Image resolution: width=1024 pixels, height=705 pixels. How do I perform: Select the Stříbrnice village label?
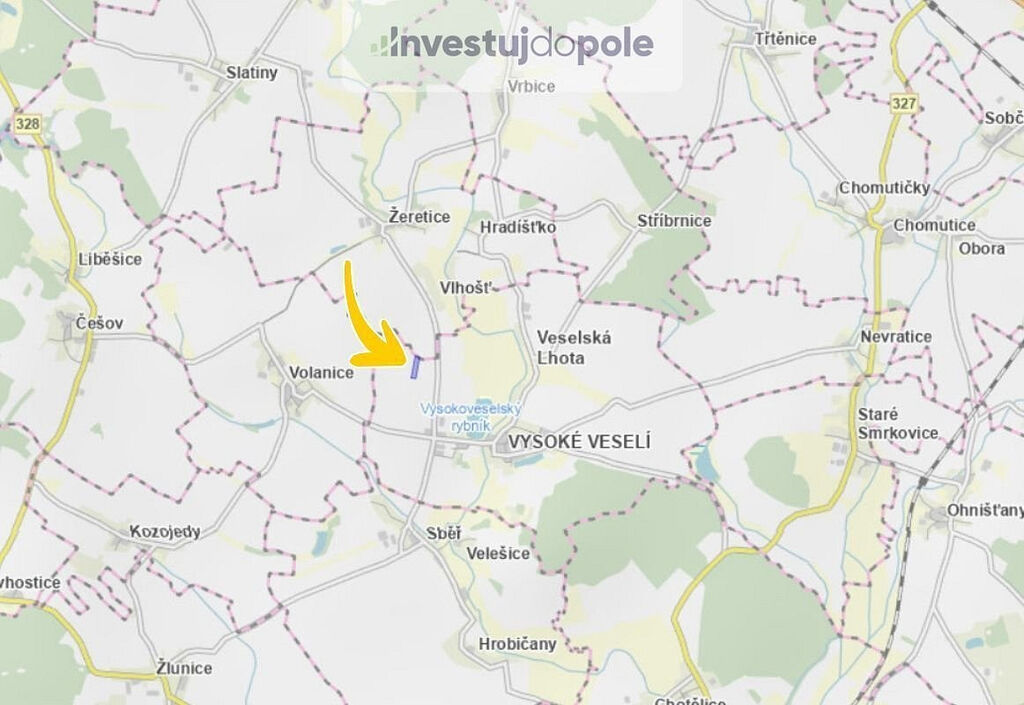coord(674,221)
